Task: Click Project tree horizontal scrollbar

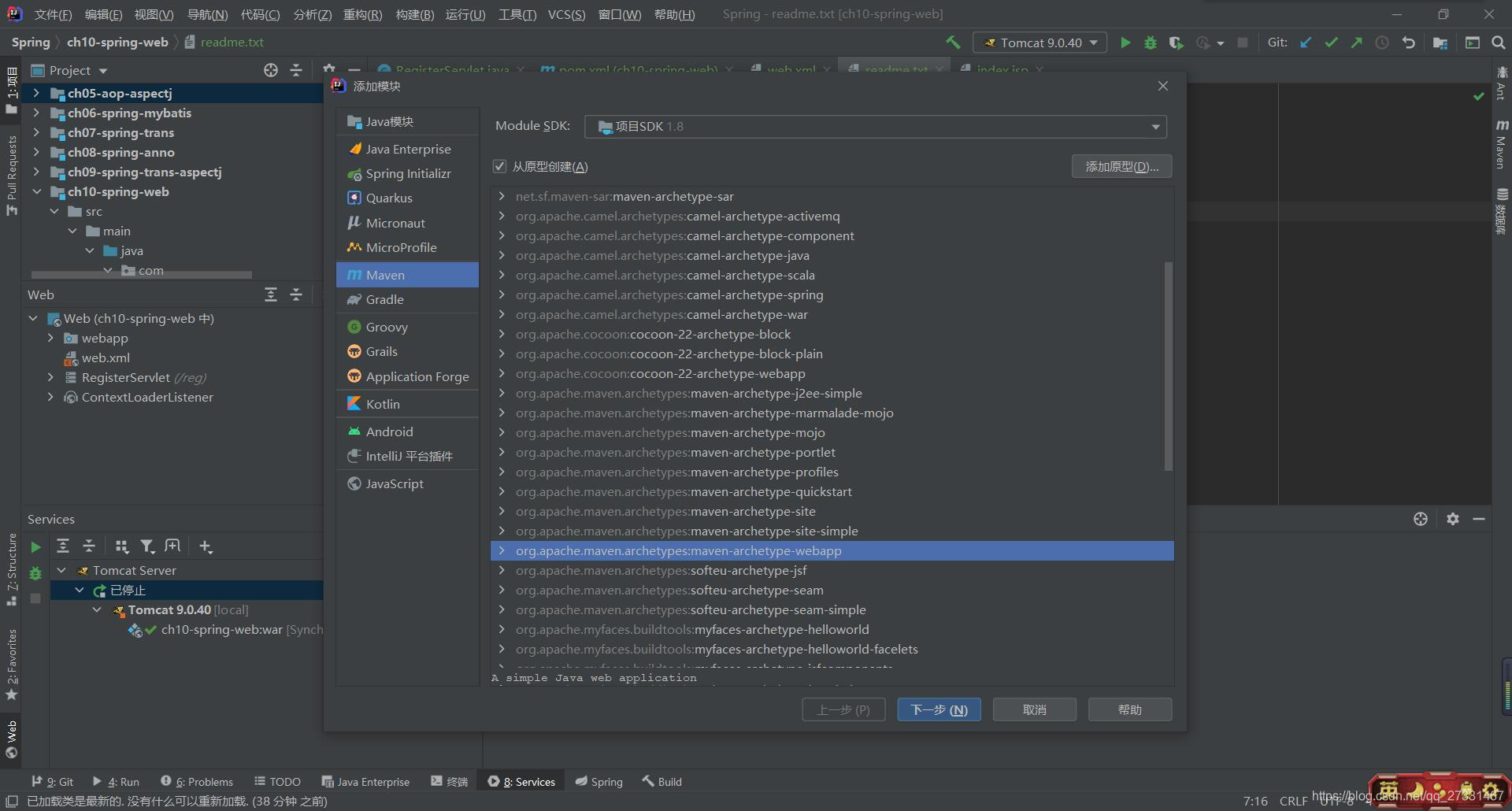Action: coord(142,275)
